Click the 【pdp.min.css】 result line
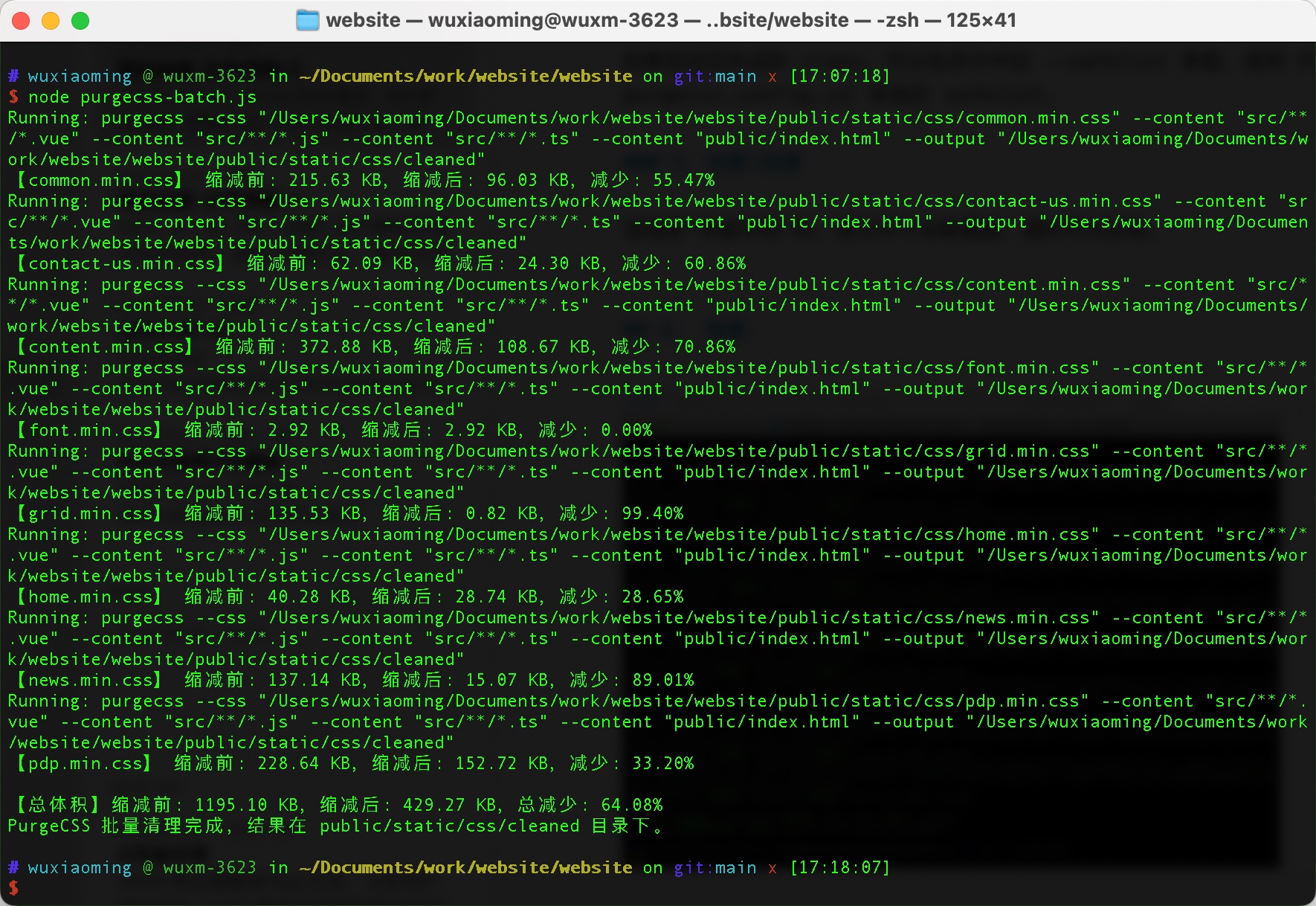This screenshot has height=906, width=1316. pos(354,764)
